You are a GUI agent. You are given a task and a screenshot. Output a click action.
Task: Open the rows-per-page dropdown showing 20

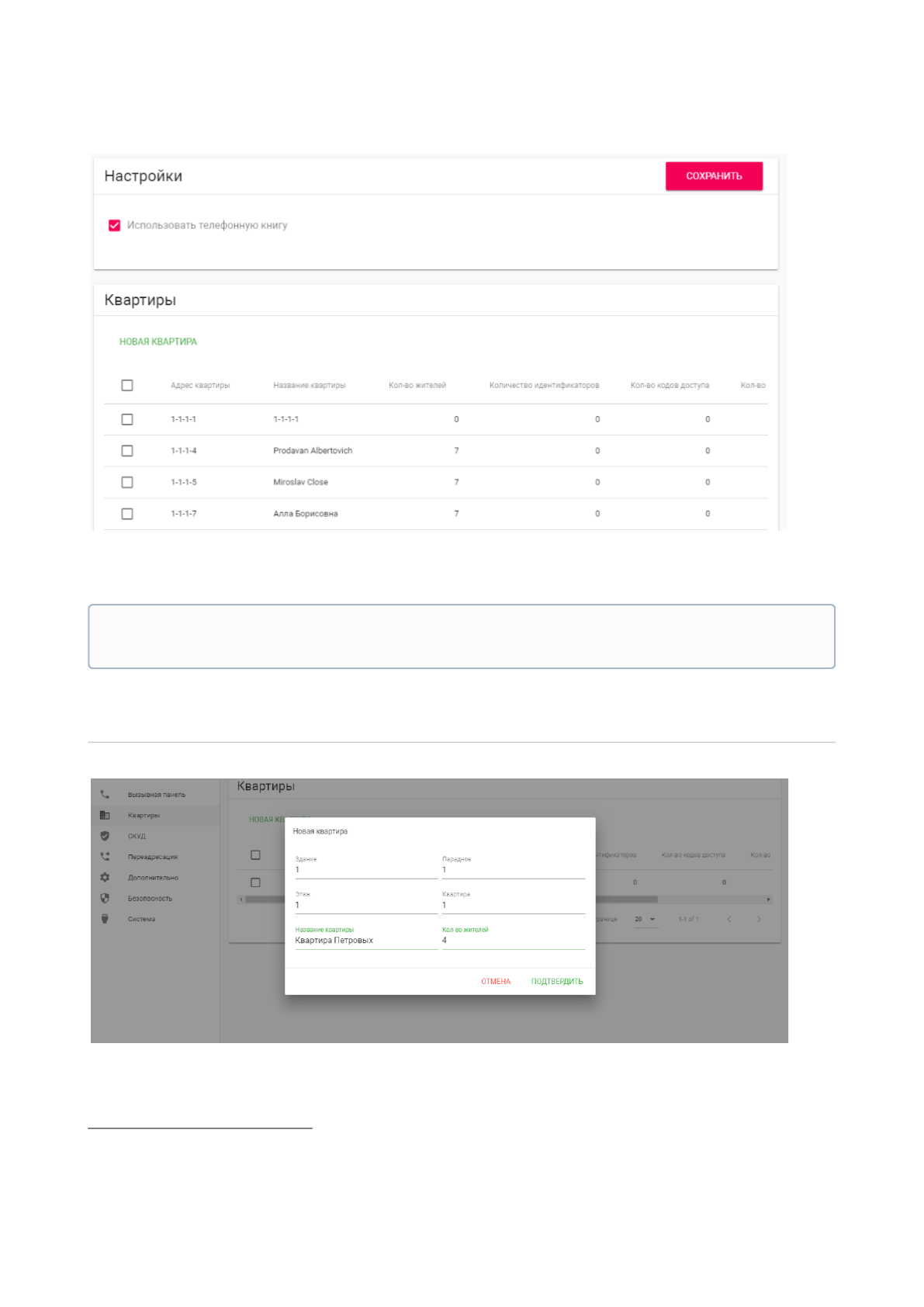645,920
